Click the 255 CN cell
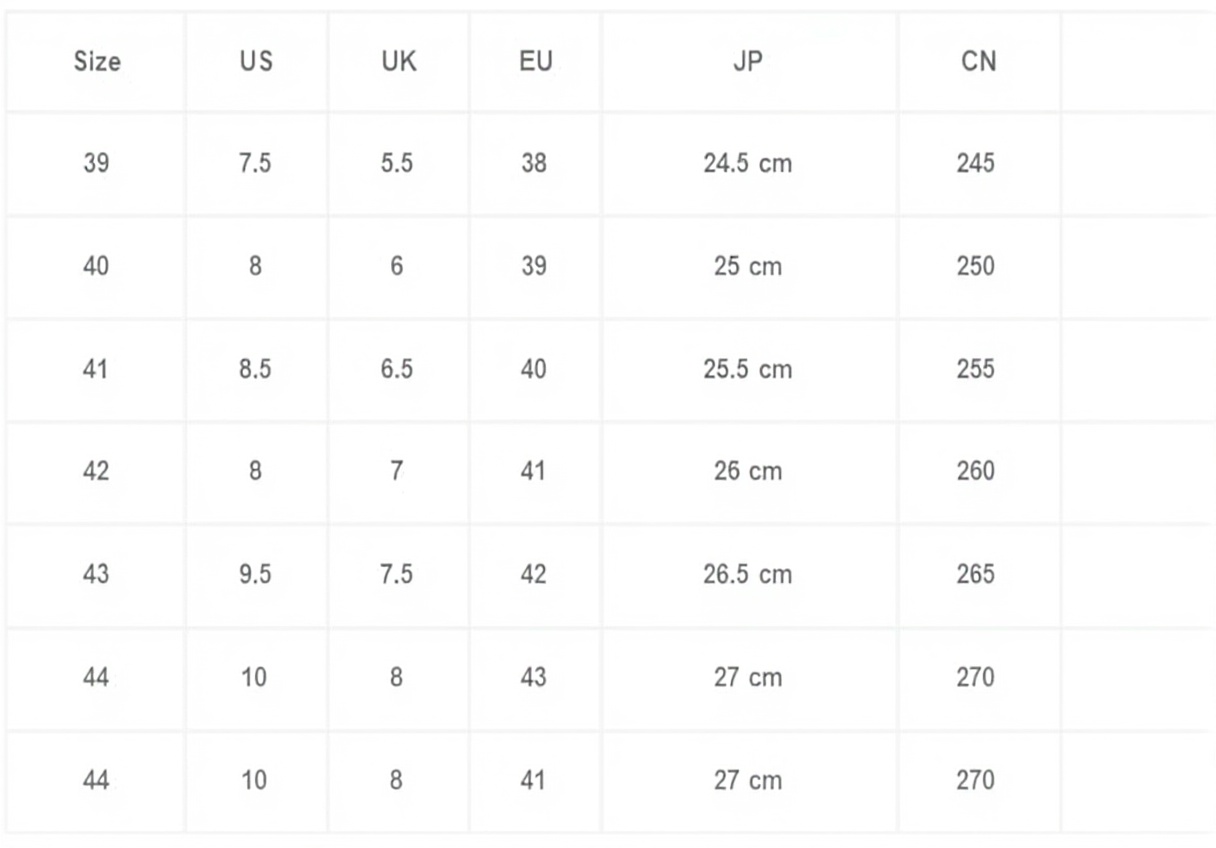The height and width of the screenshot is (848, 1216). pyautogui.click(x=975, y=369)
